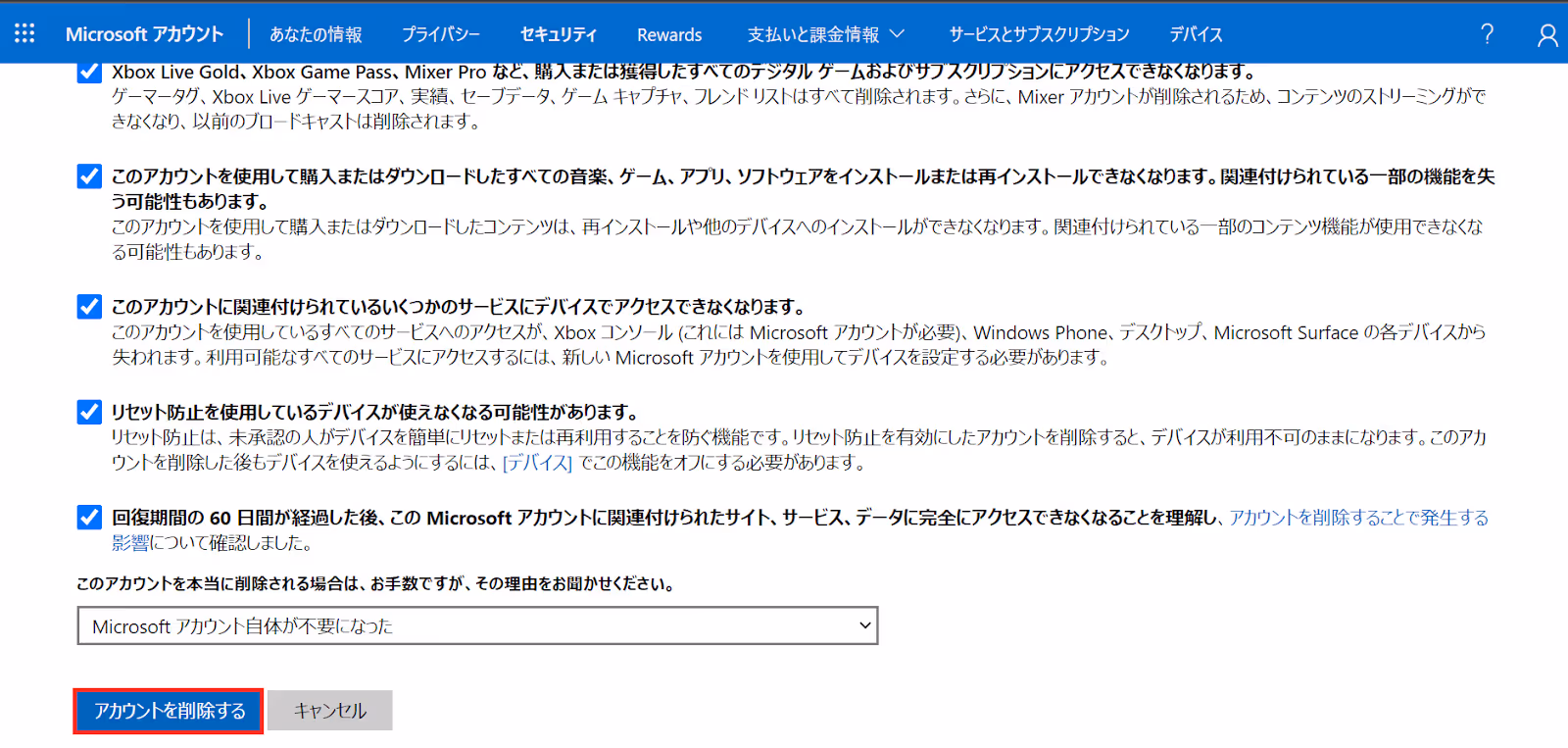The image size is (1568, 748).
Task: Open アカウントを削除することで発生する影響 link
Action: [1358, 518]
